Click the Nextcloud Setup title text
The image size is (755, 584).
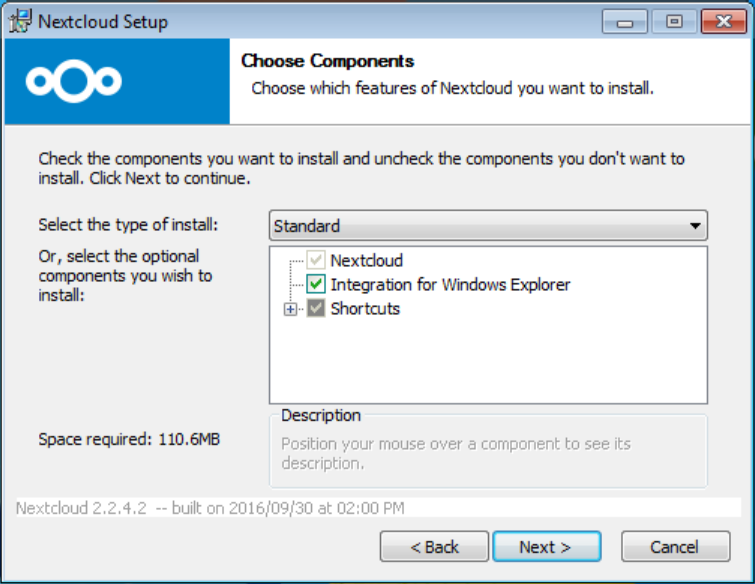point(102,21)
